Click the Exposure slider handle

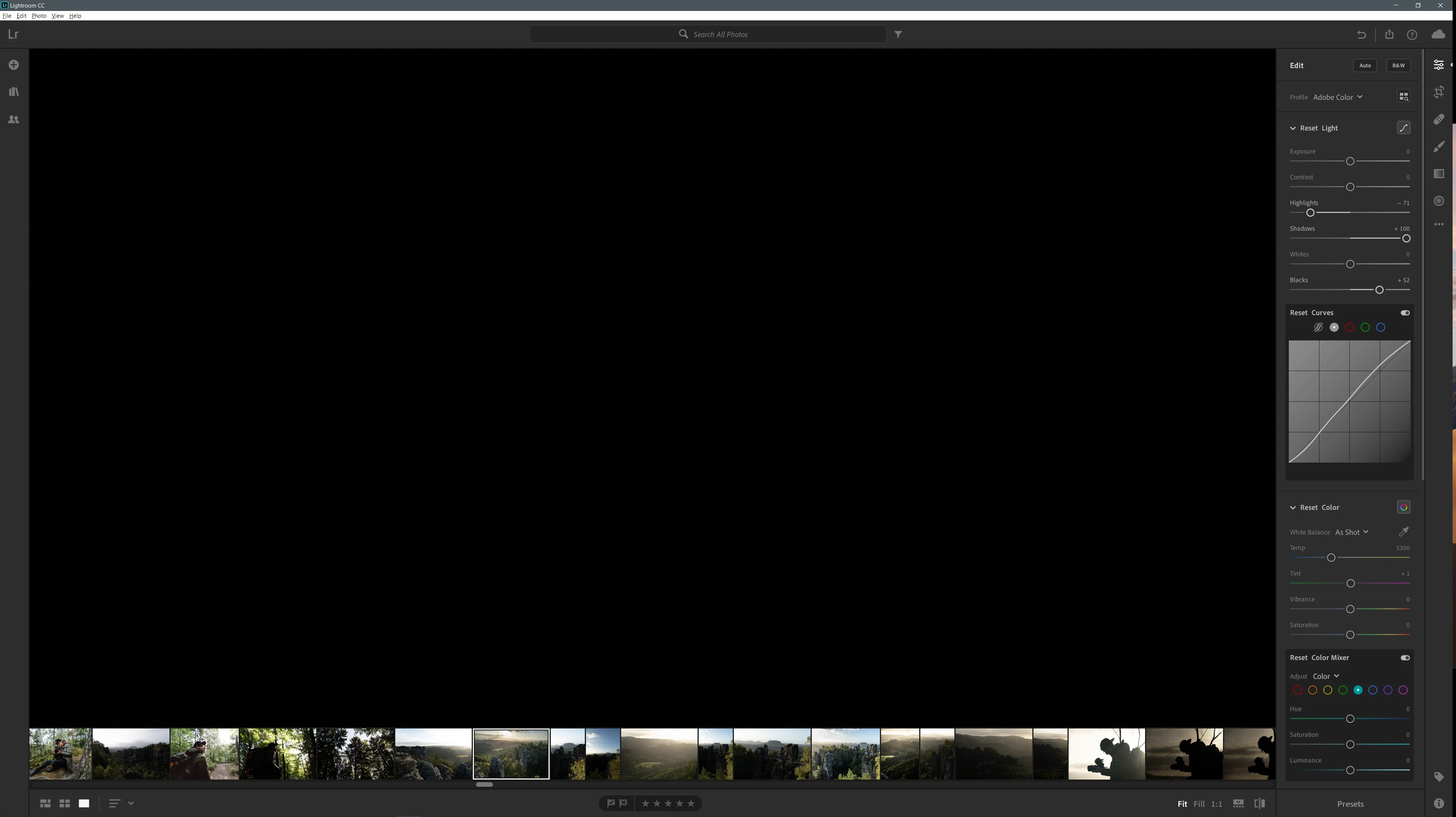pos(1350,162)
